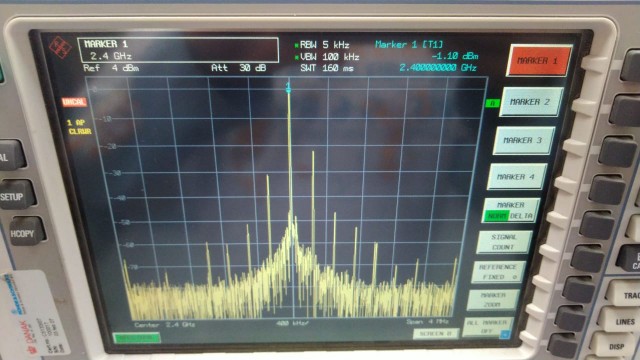Switch to SCREEN B tab
The width and height of the screenshot is (640, 360).
[x=435, y=333]
